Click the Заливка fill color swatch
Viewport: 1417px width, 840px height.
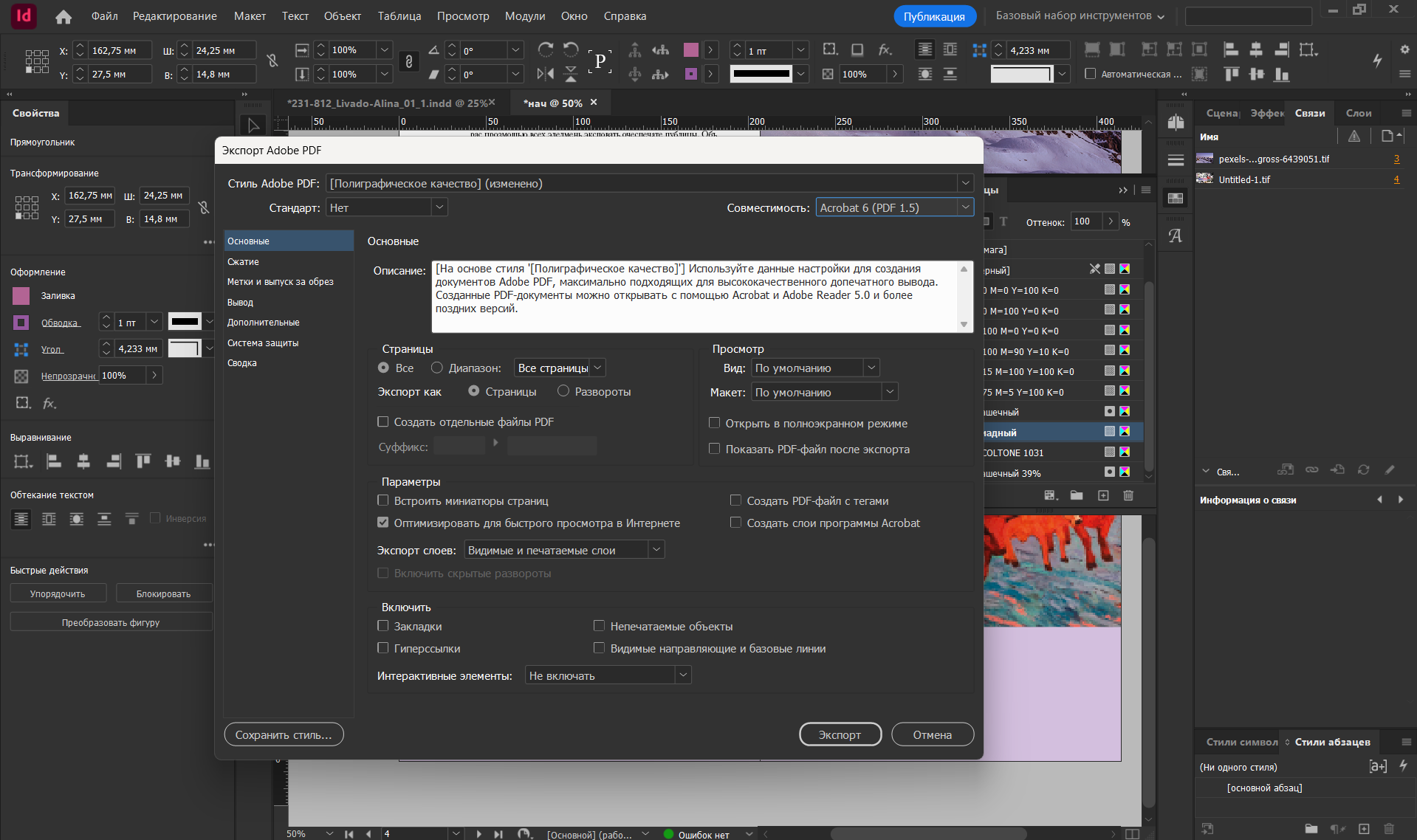21,295
